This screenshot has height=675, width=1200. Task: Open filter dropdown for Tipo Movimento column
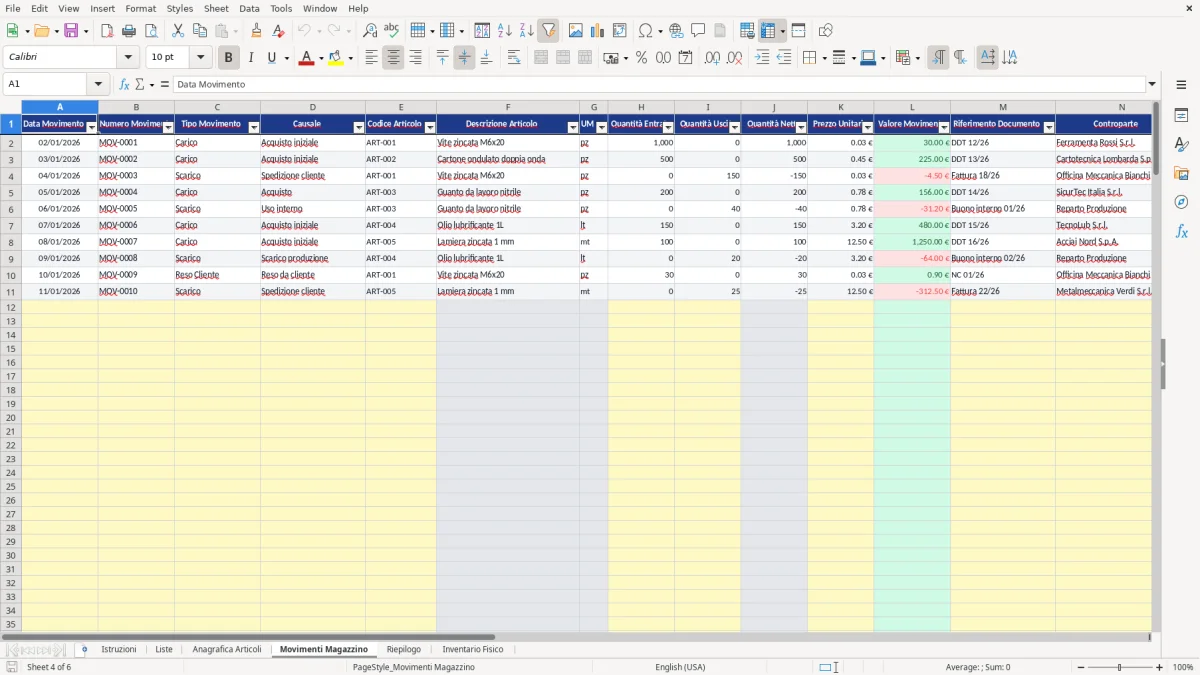(254, 127)
